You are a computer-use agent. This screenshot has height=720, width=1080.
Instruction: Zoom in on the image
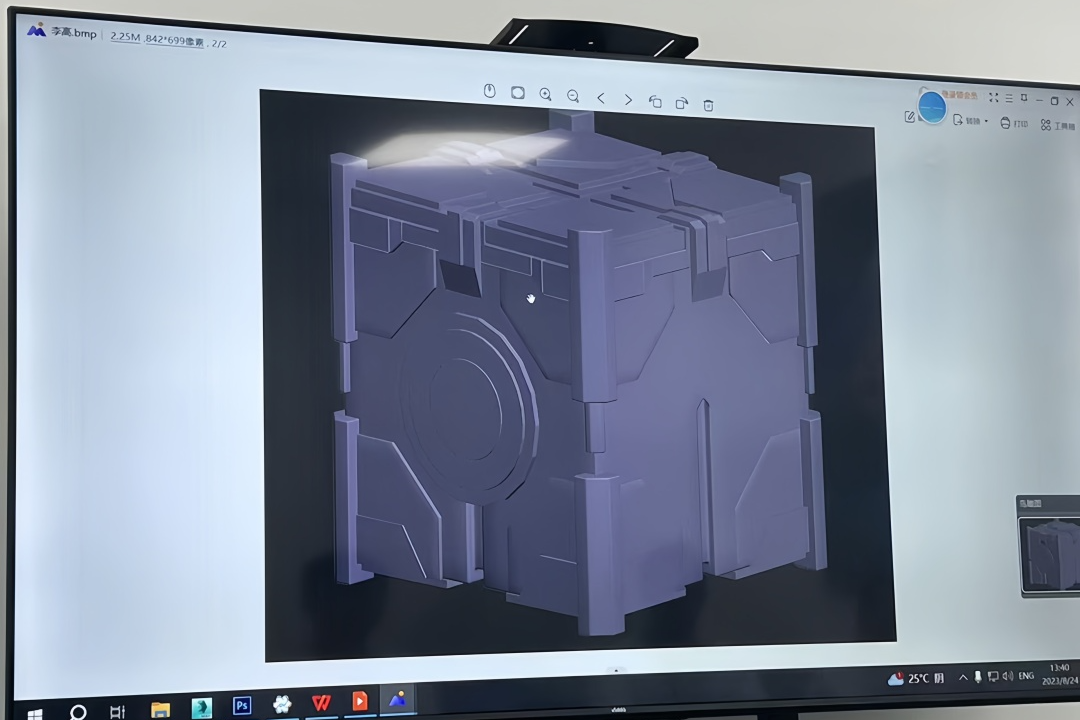click(x=545, y=94)
